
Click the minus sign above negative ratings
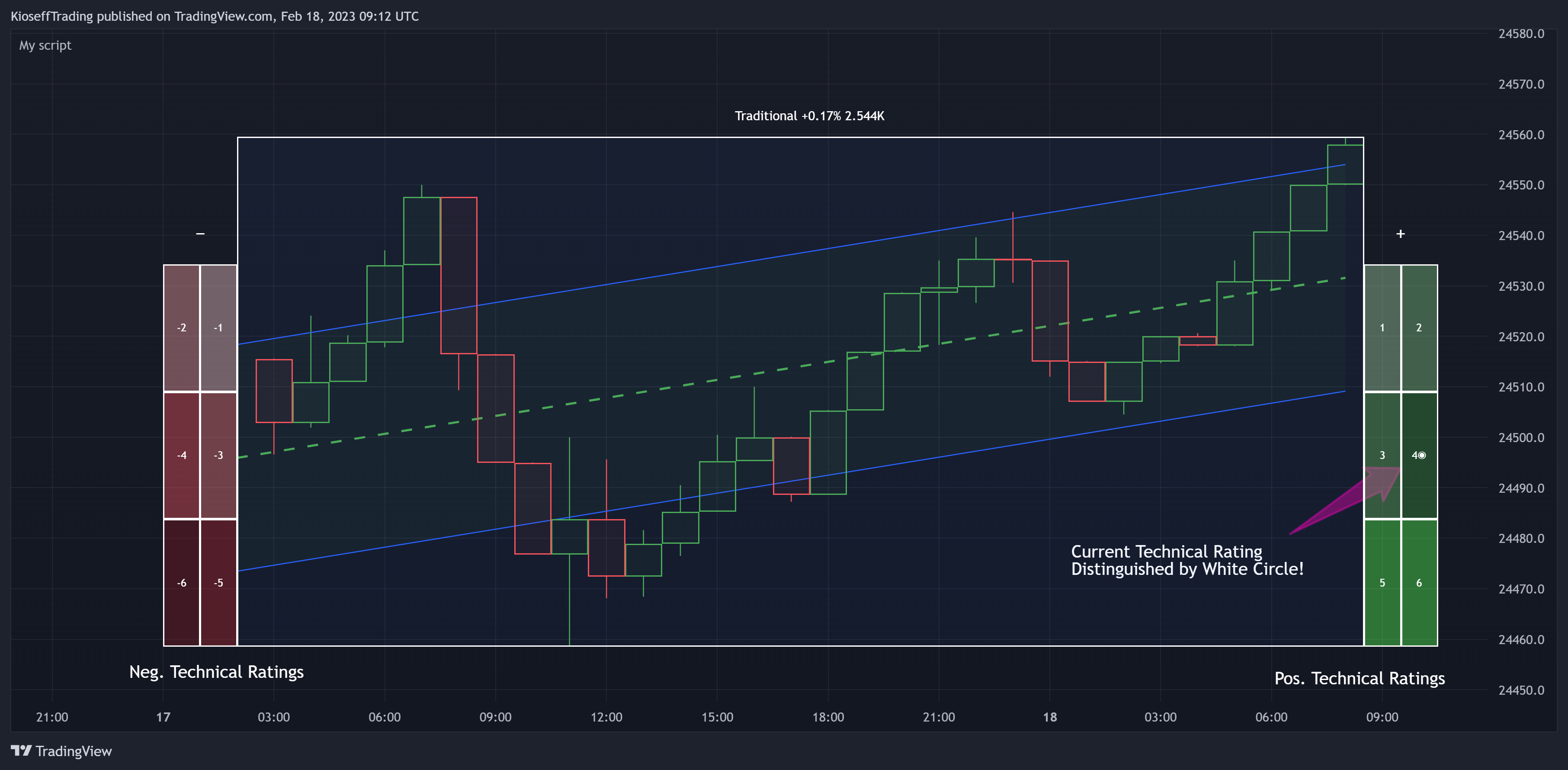(200, 234)
